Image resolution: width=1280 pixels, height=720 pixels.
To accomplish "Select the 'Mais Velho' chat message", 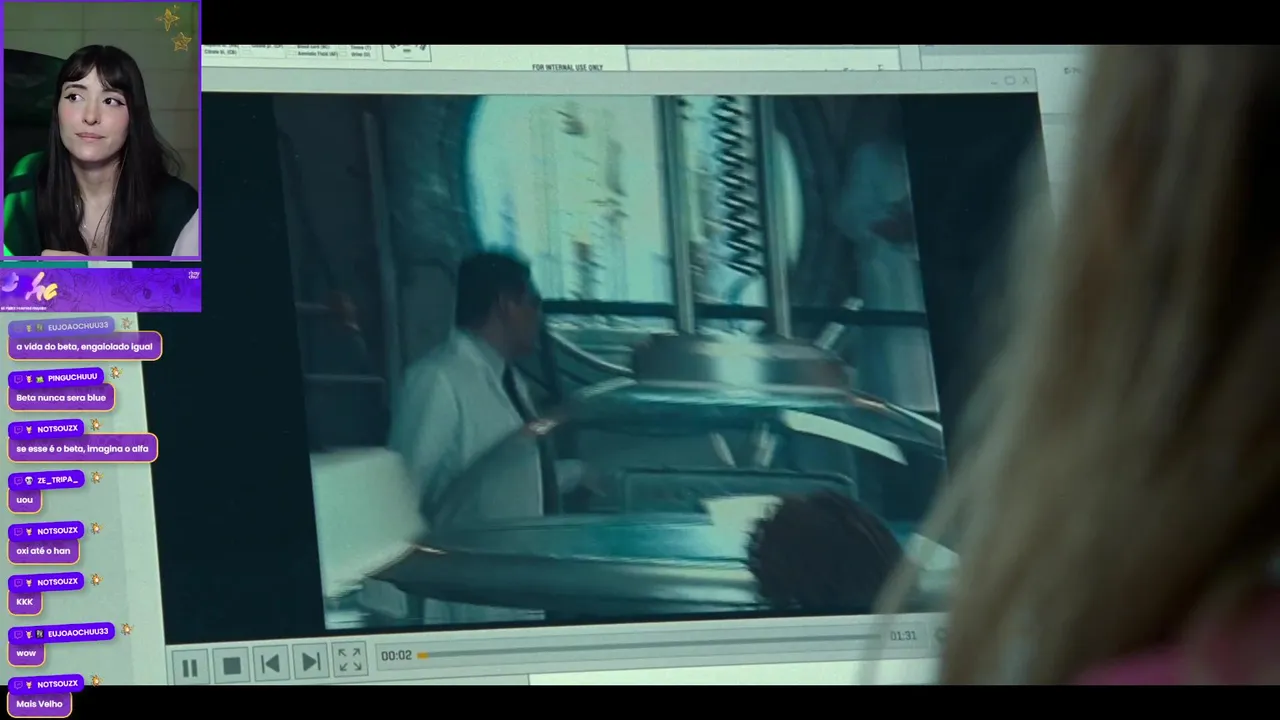I will [39, 703].
